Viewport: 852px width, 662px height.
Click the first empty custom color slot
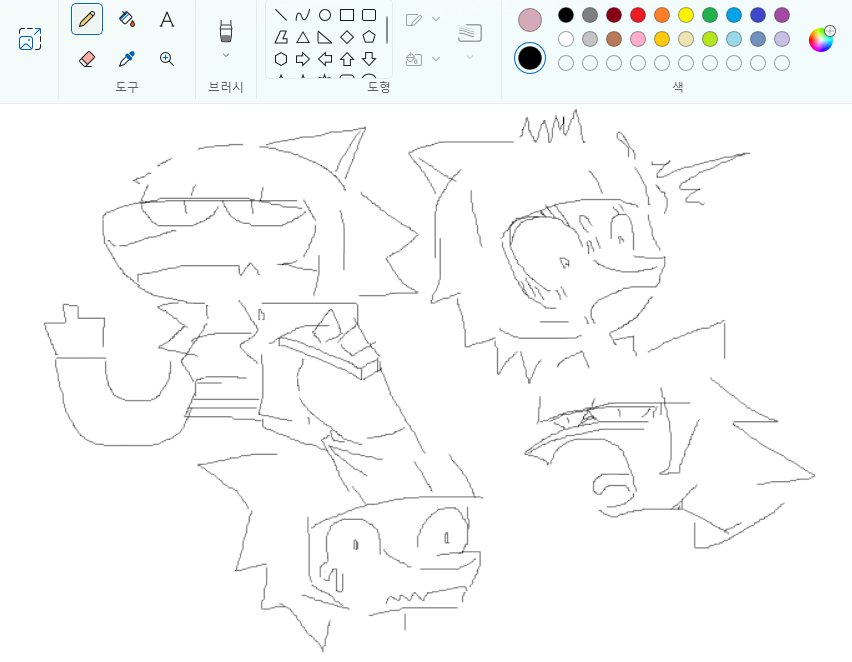[566, 63]
